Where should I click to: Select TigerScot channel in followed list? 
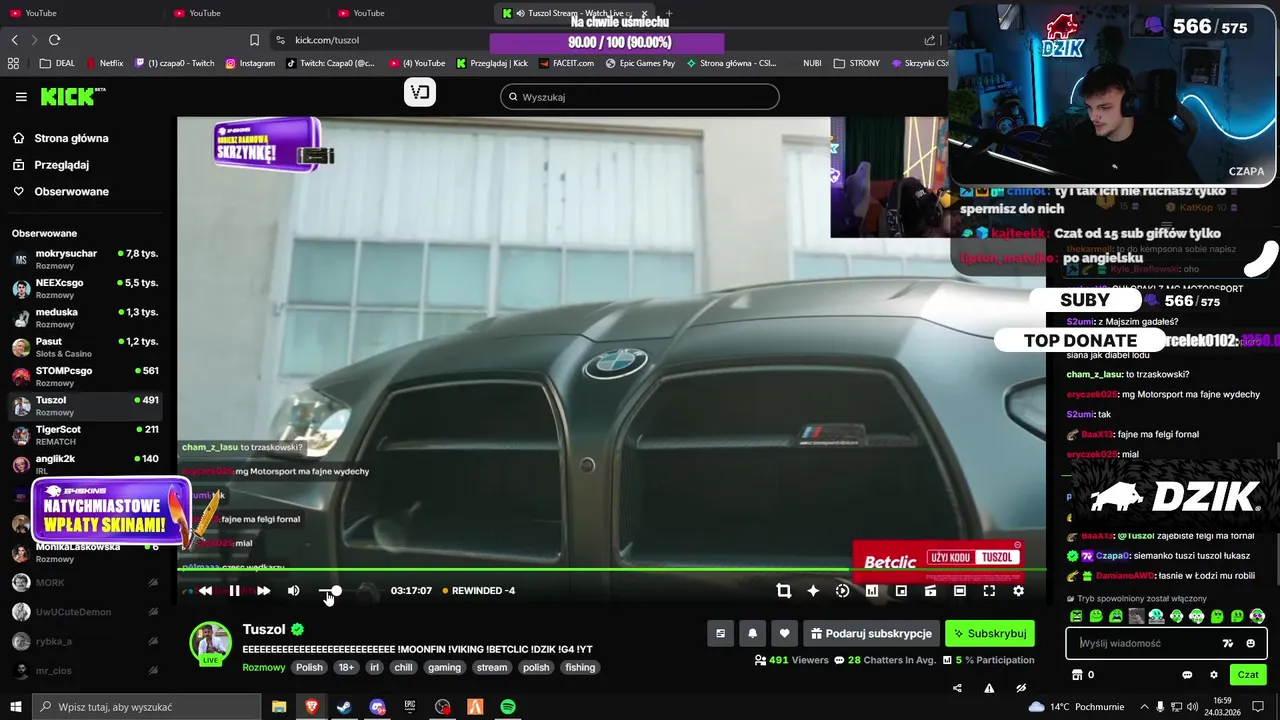[x=85, y=435]
